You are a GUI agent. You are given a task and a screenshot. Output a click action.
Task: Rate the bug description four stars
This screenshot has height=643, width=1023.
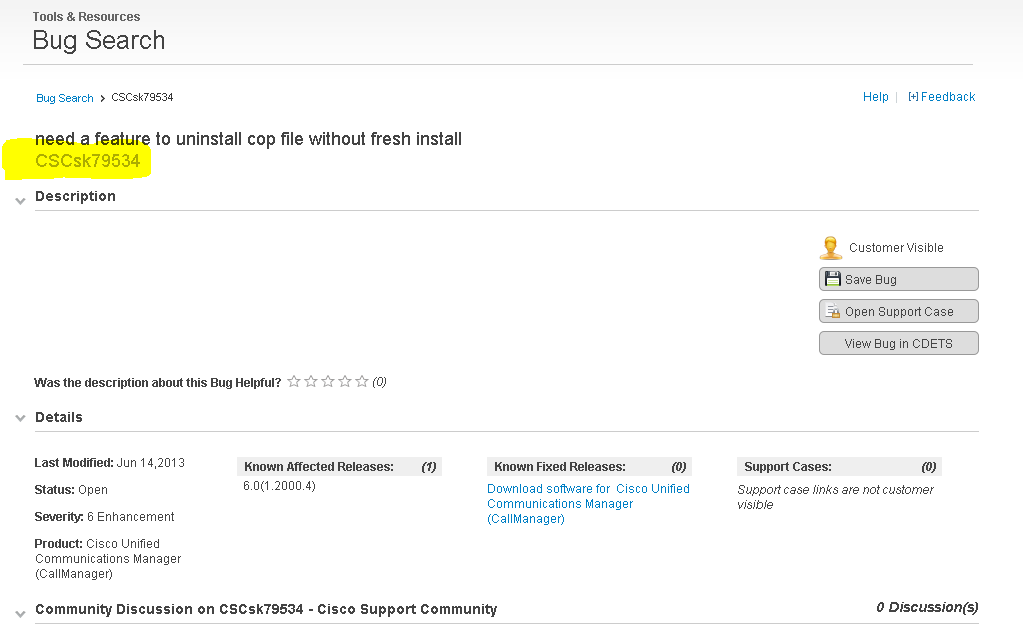[x=345, y=381]
